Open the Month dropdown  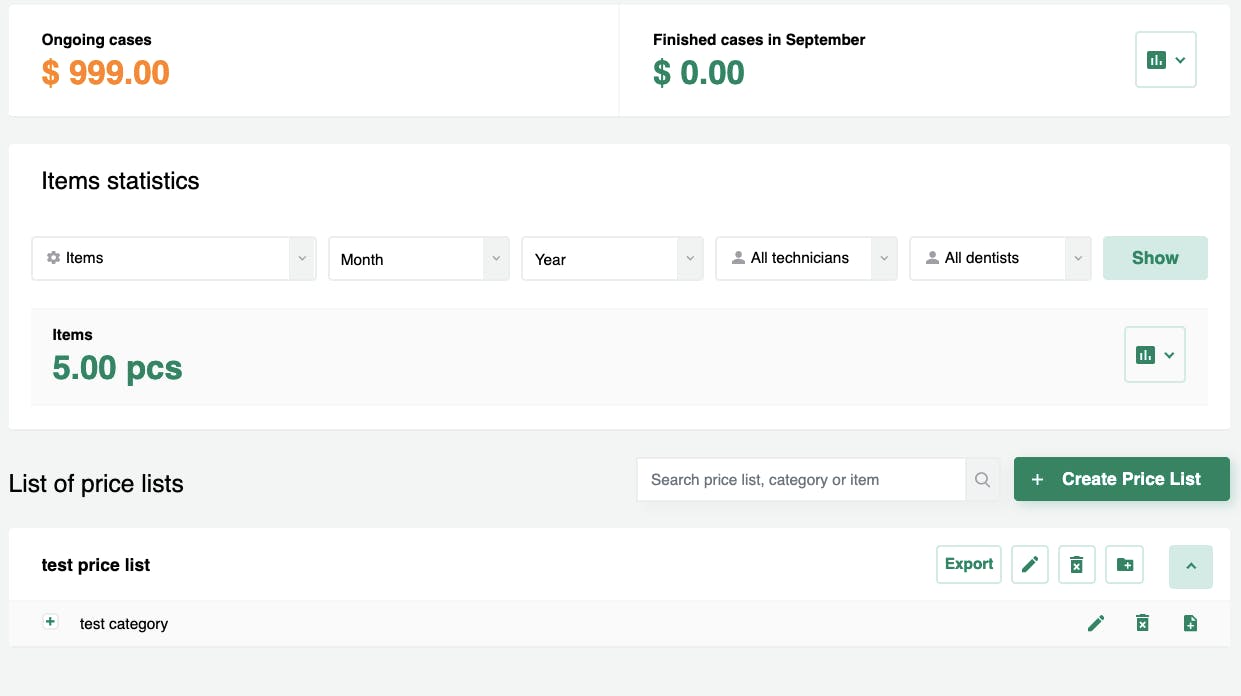pyautogui.click(x=419, y=259)
